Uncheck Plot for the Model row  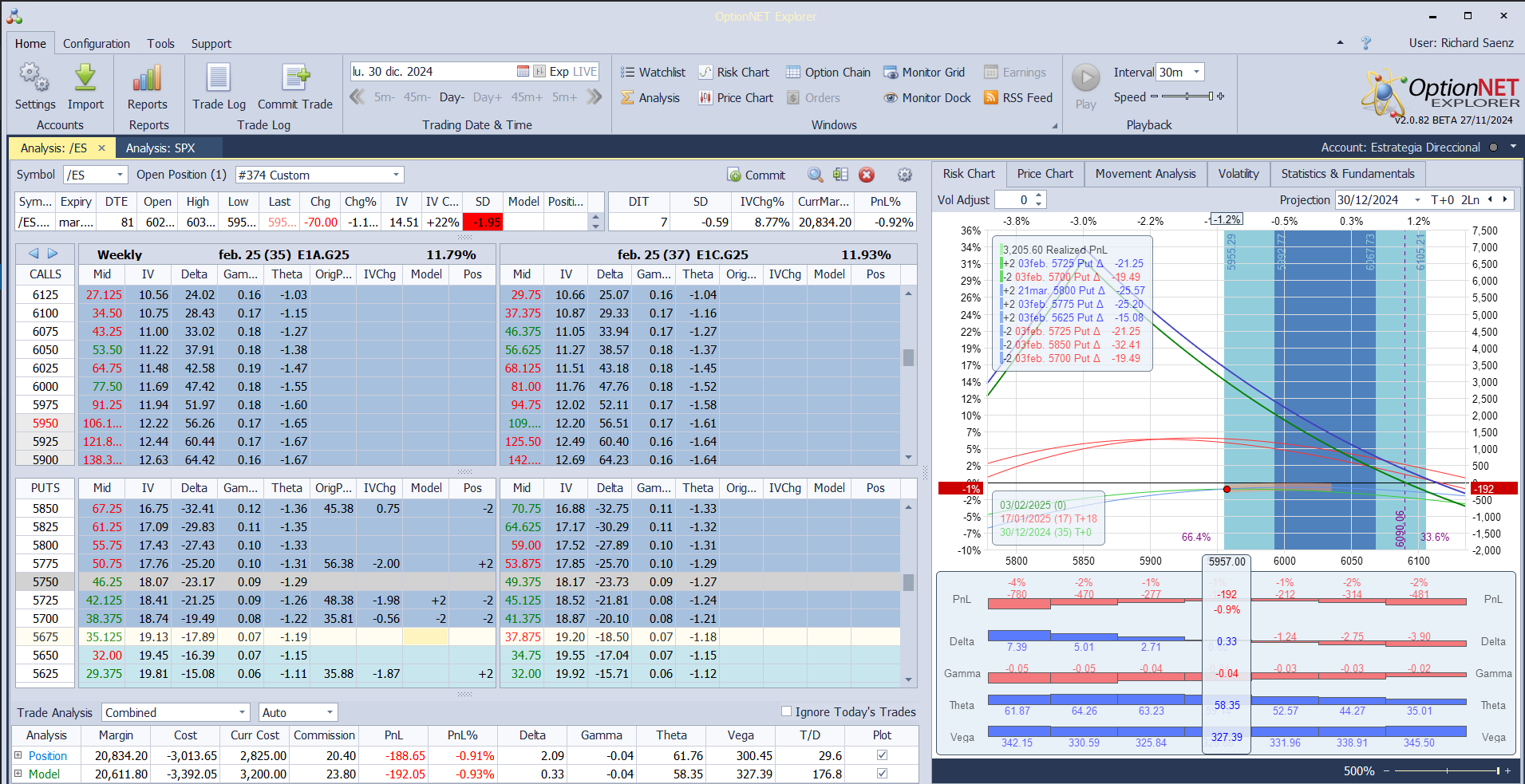pos(882,774)
